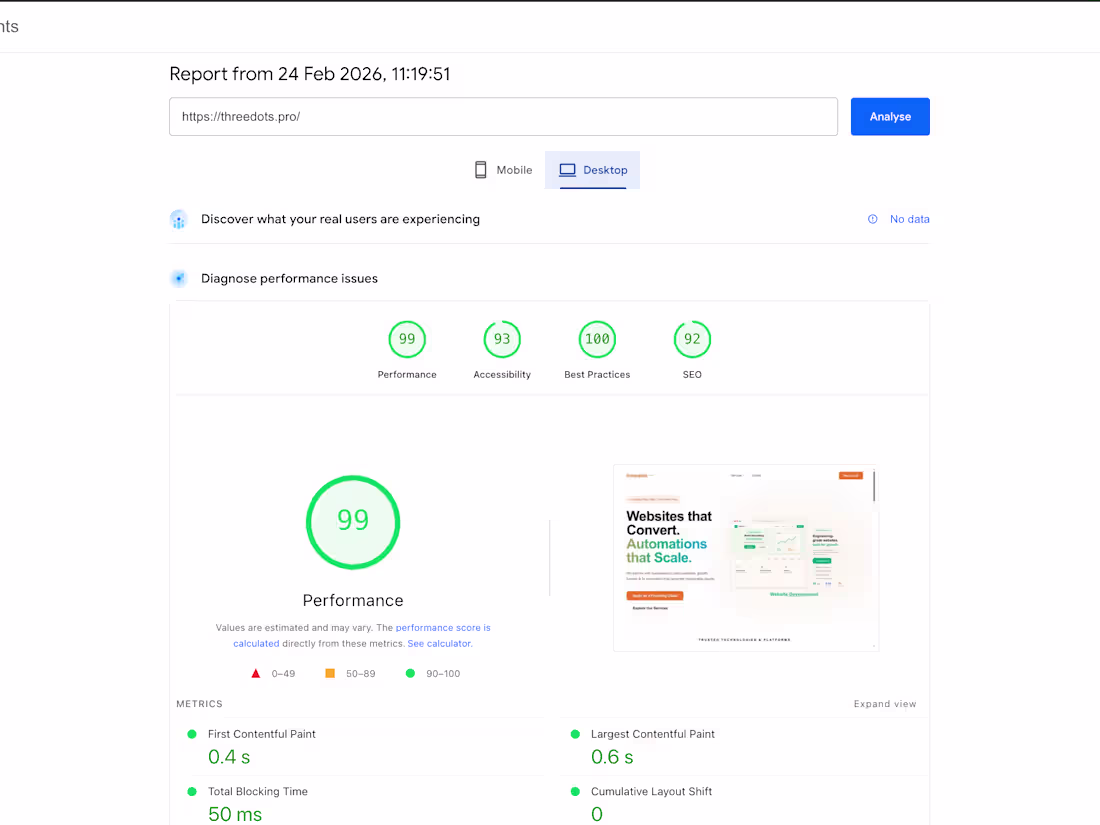Click the First Contentful Paint label
The width and height of the screenshot is (1100, 825).
262,734
